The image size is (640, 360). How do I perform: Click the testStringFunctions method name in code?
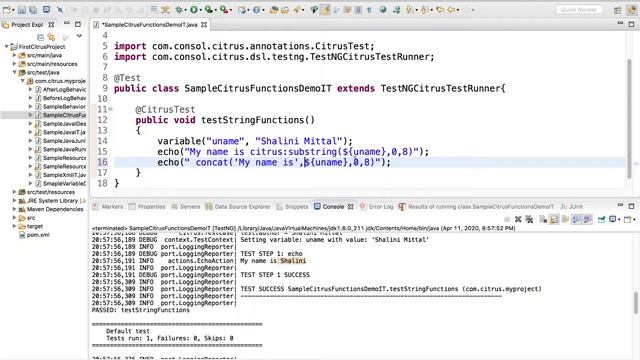click(252, 120)
